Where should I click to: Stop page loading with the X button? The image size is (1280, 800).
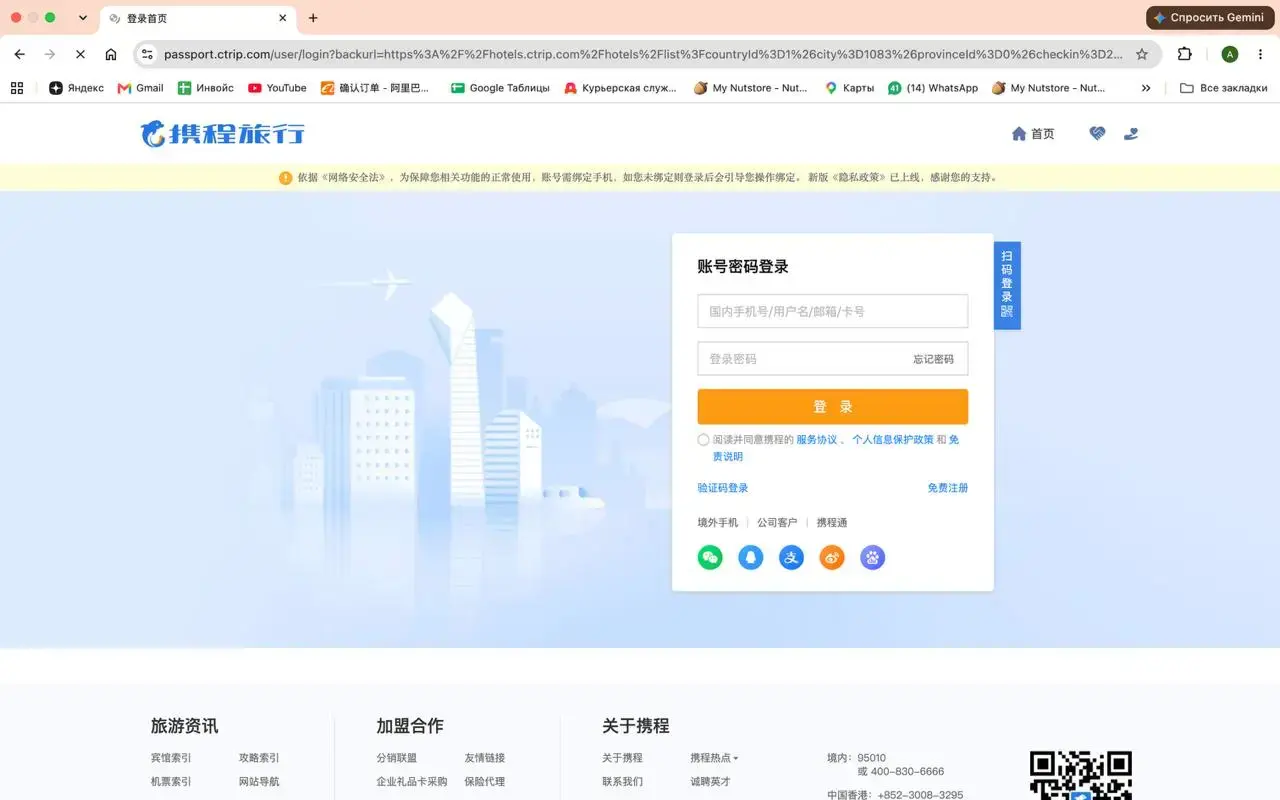(x=80, y=54)
